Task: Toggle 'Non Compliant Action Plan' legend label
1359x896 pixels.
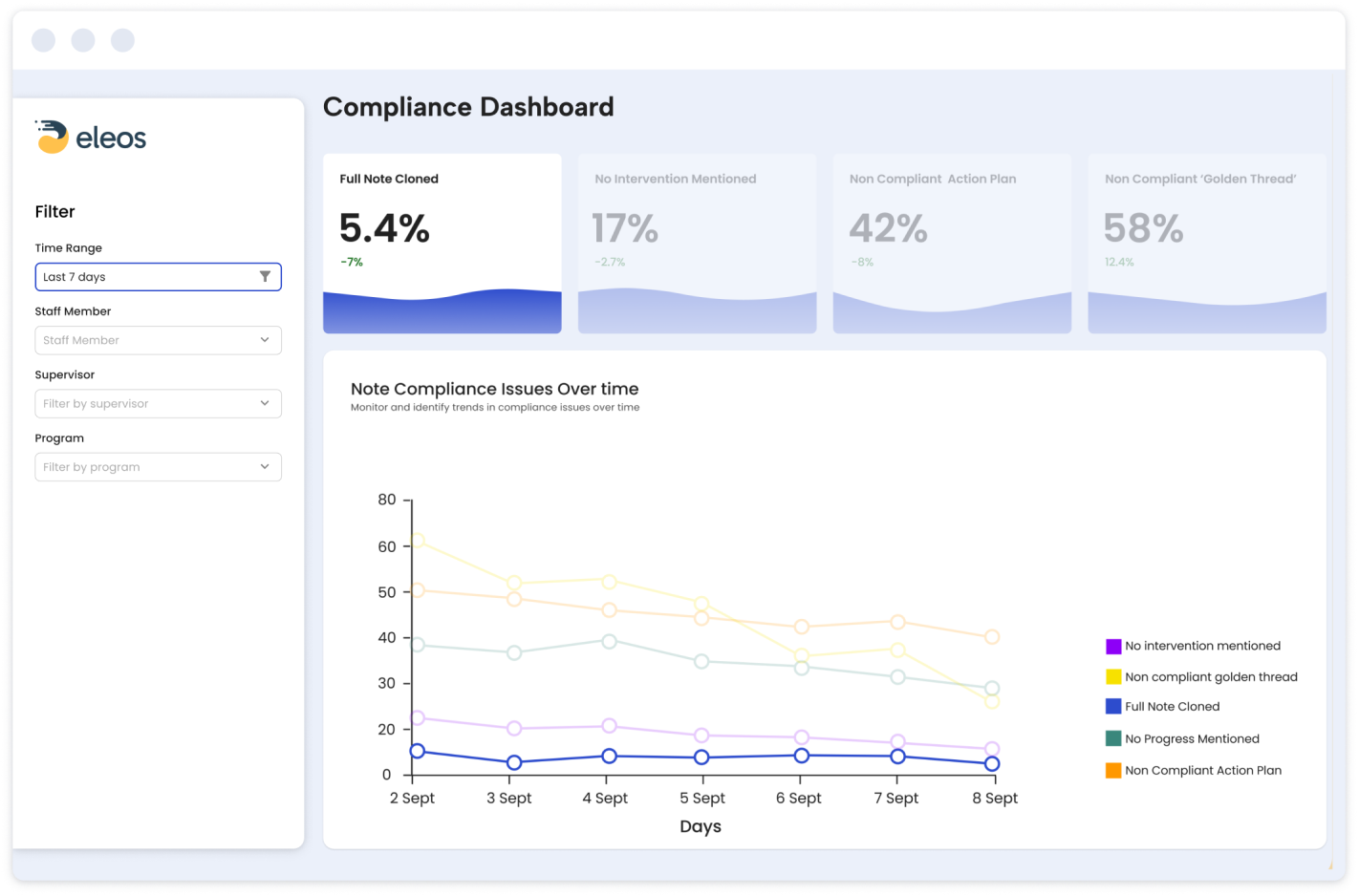Action: tap(1203, 770)
